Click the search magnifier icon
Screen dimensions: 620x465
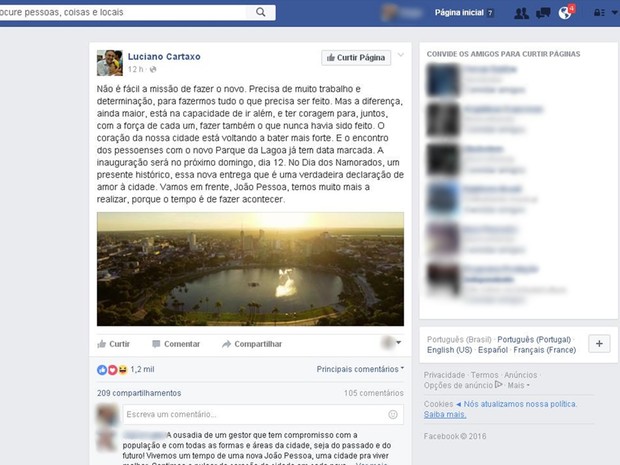(x=261, y=12)
